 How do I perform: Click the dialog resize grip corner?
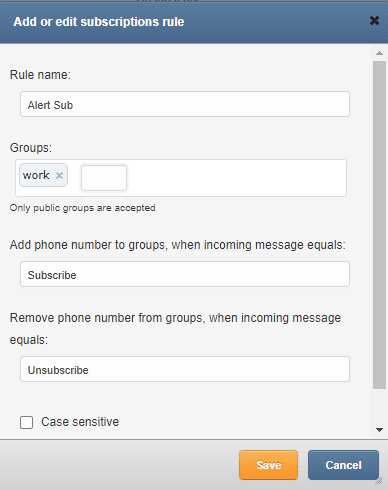click(x=379, y=481)
